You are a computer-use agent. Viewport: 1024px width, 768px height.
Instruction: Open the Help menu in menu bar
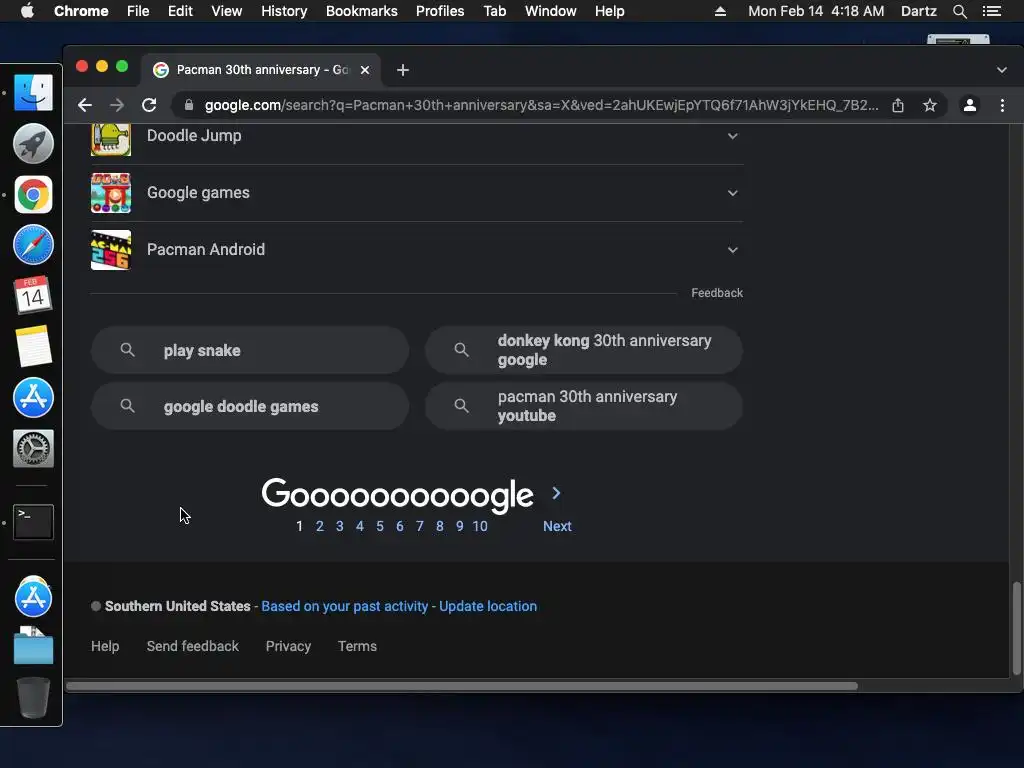(609, 11)
